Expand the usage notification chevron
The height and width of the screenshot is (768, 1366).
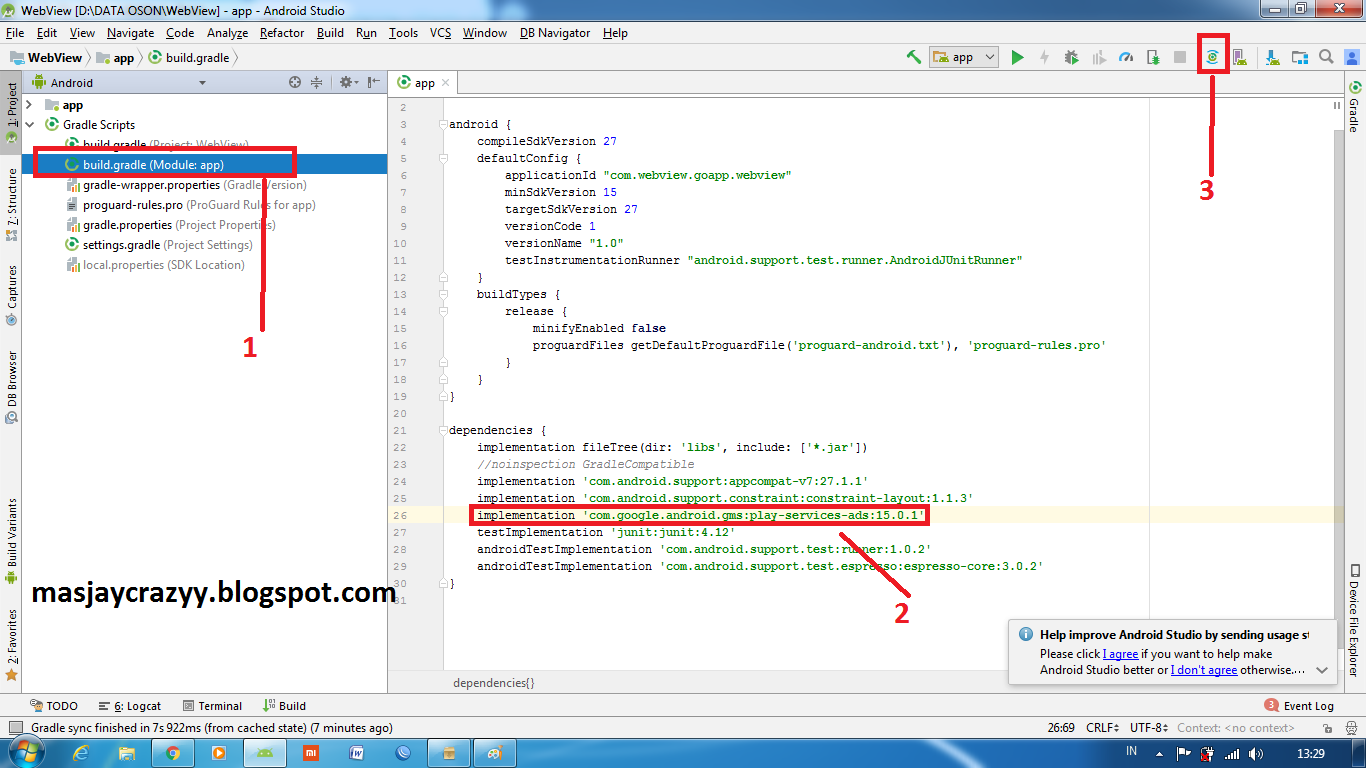[x=1323, y=670]
